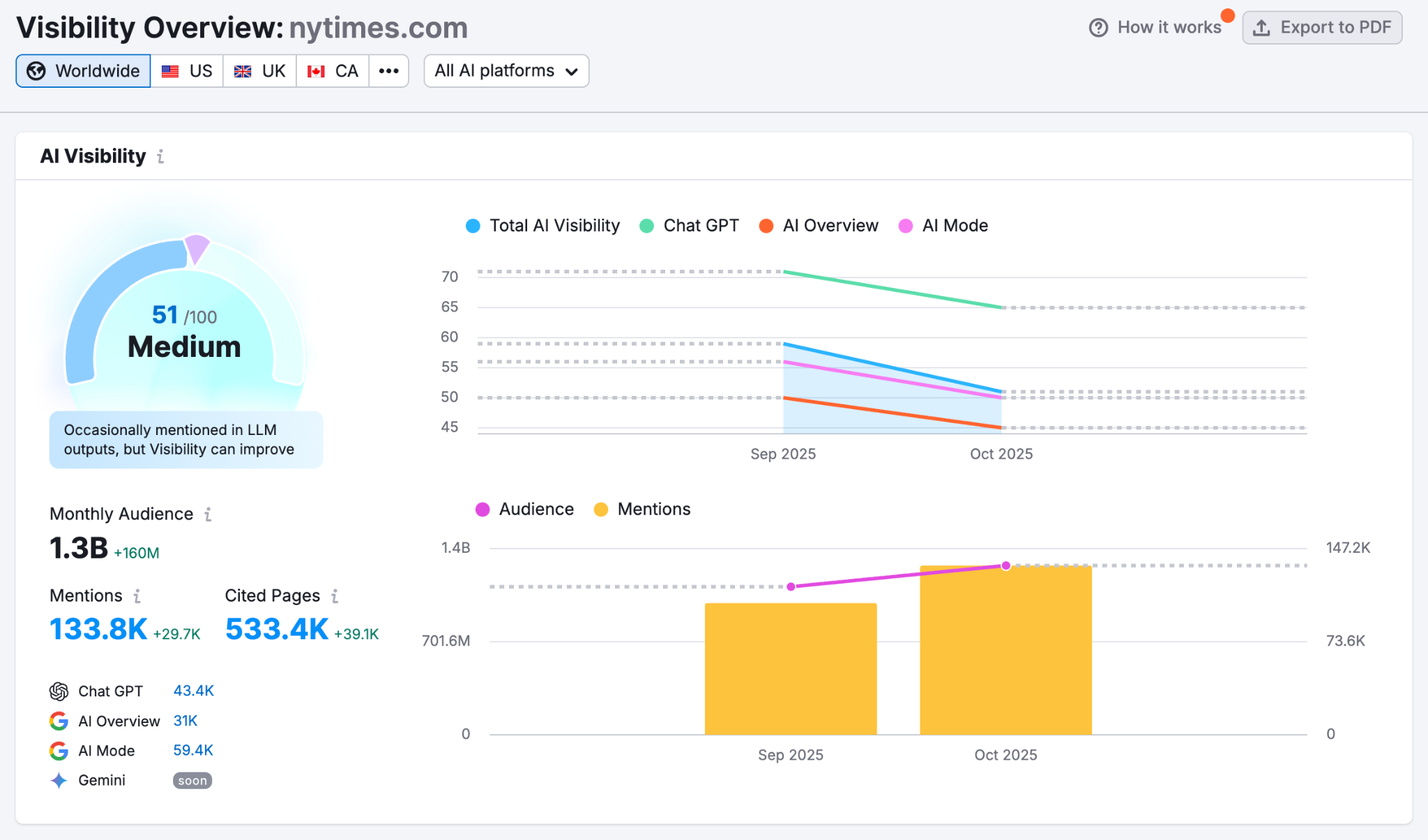Click the Cited Pages info icon
This screenshot has width=1428, height=840.
[335, 597]
